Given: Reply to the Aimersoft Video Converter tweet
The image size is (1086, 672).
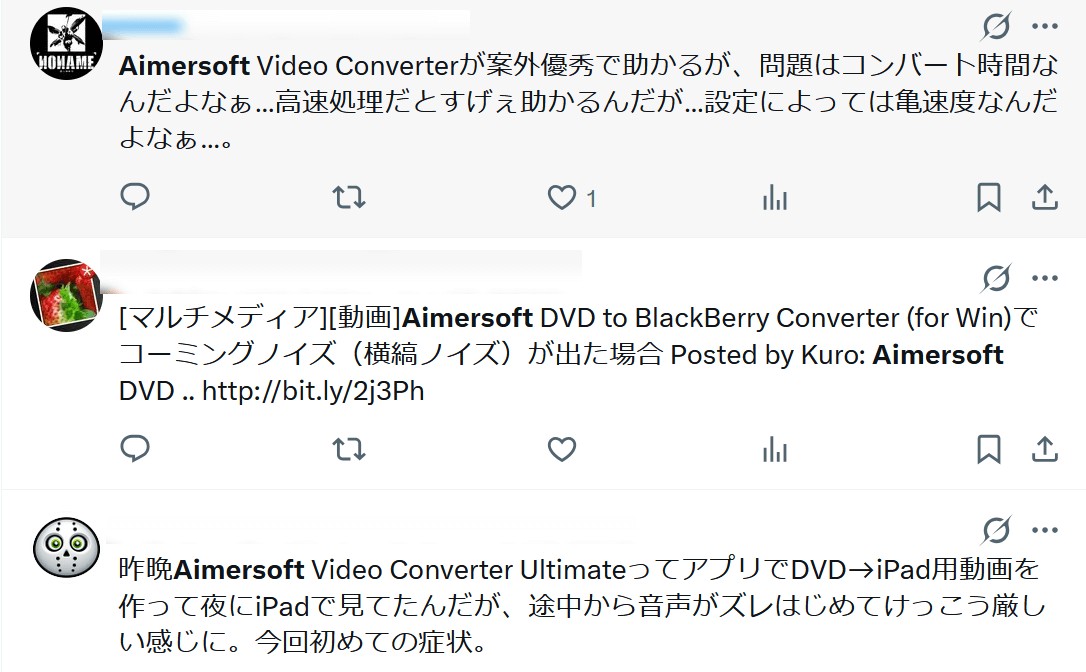Looking at the screenshot, I should 135,197.
